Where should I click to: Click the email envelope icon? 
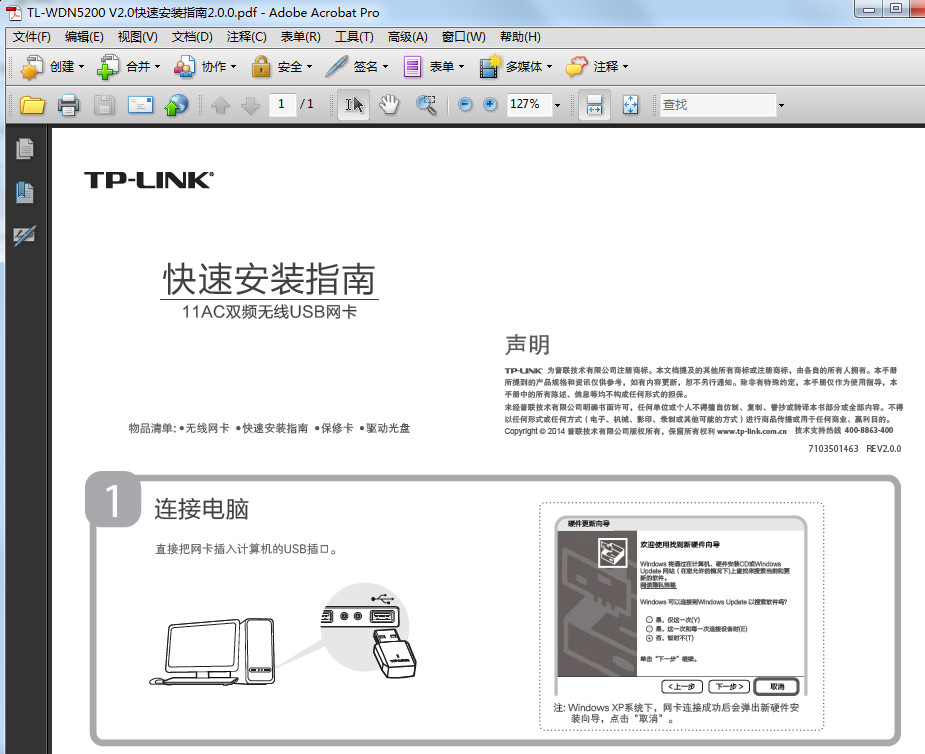[140, 105]
